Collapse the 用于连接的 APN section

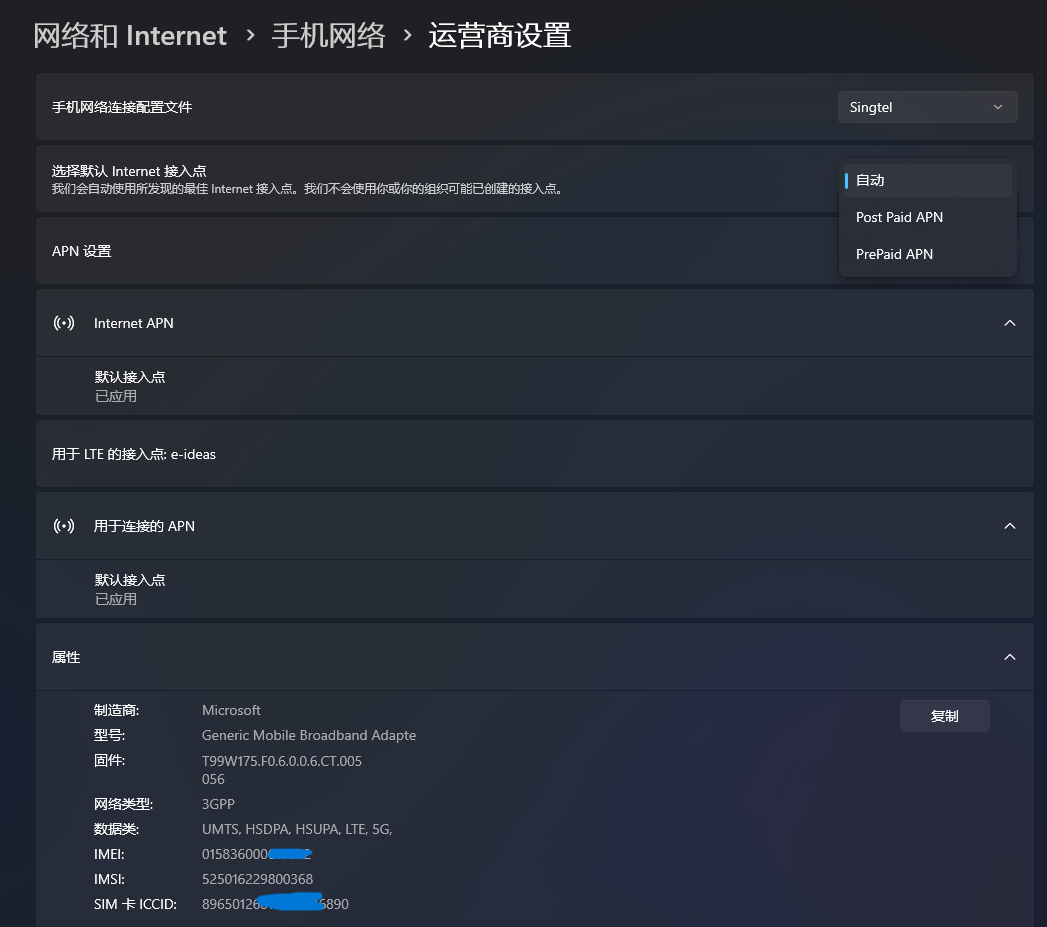pyautogui.click(x=1009, y=526)
